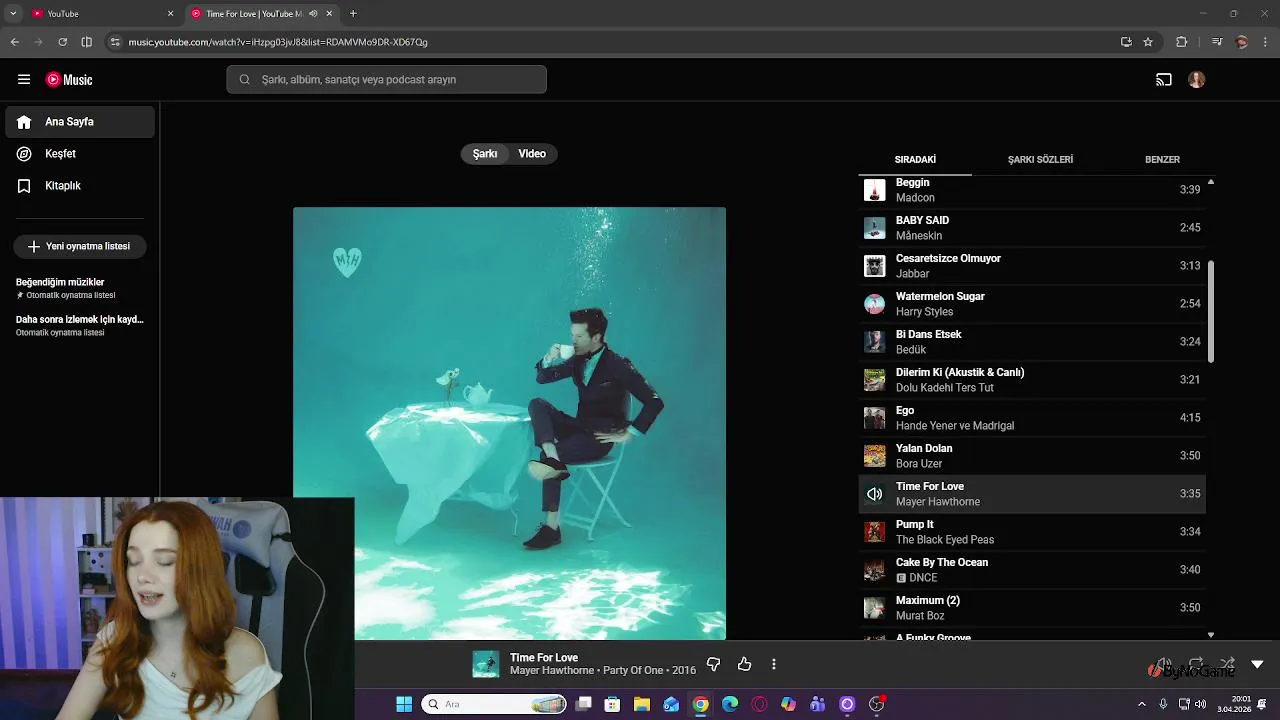Open the Beğendiğim müzikler playlist
The image size is (1280, 720).
(80, 288)
